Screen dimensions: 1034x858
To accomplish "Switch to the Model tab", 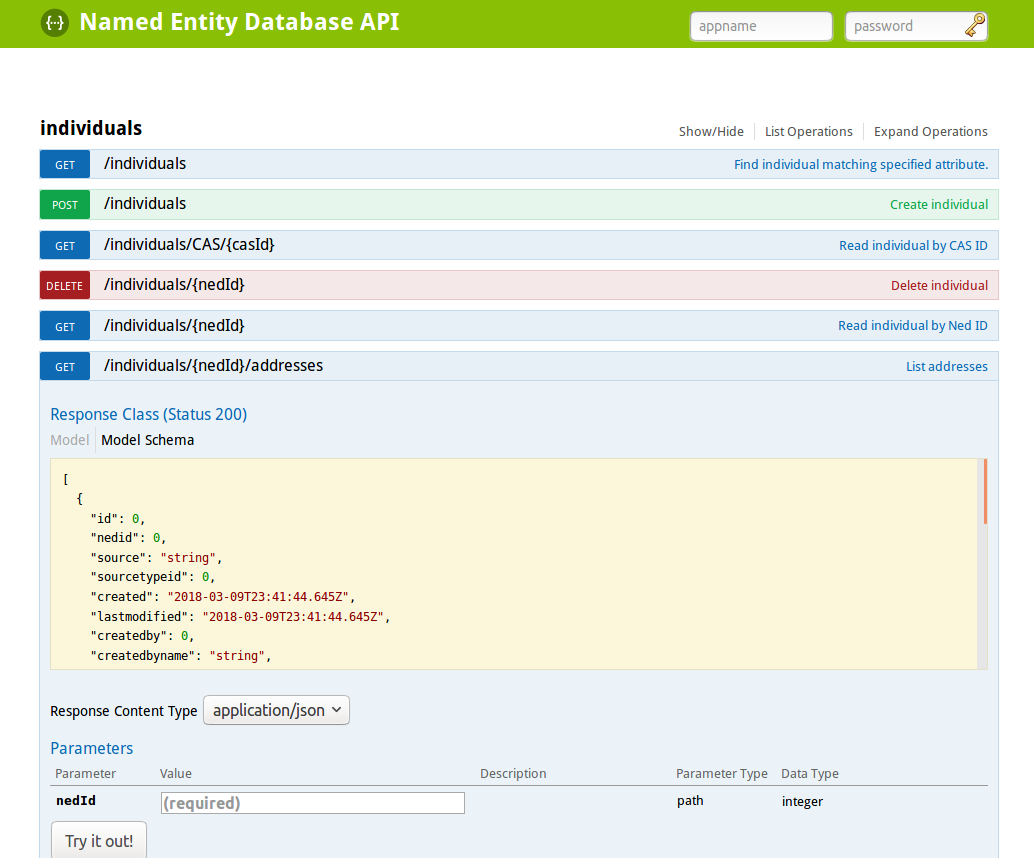I will click(x=69, y=440).
